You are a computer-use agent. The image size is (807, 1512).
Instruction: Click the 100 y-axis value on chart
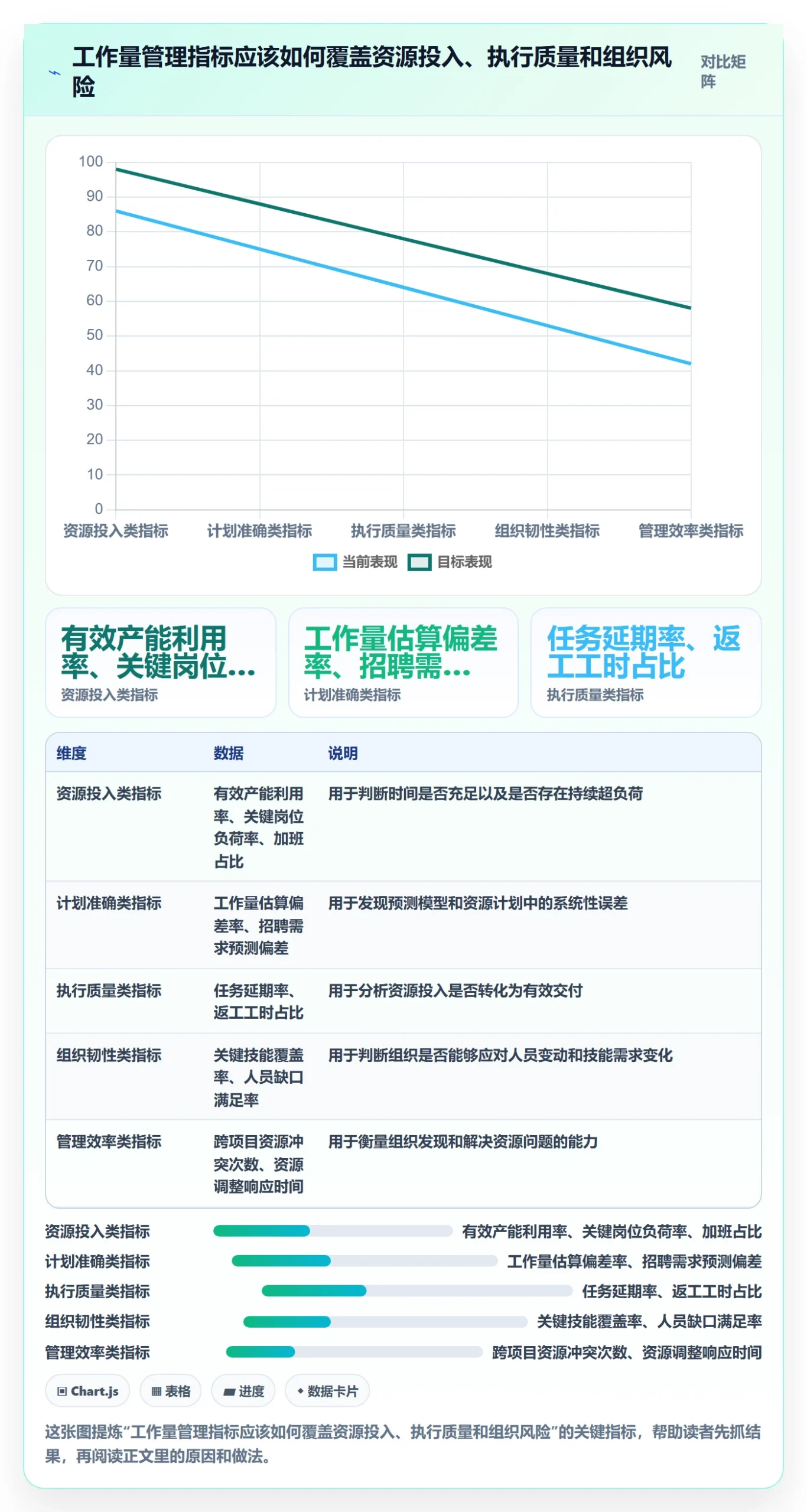91,161
